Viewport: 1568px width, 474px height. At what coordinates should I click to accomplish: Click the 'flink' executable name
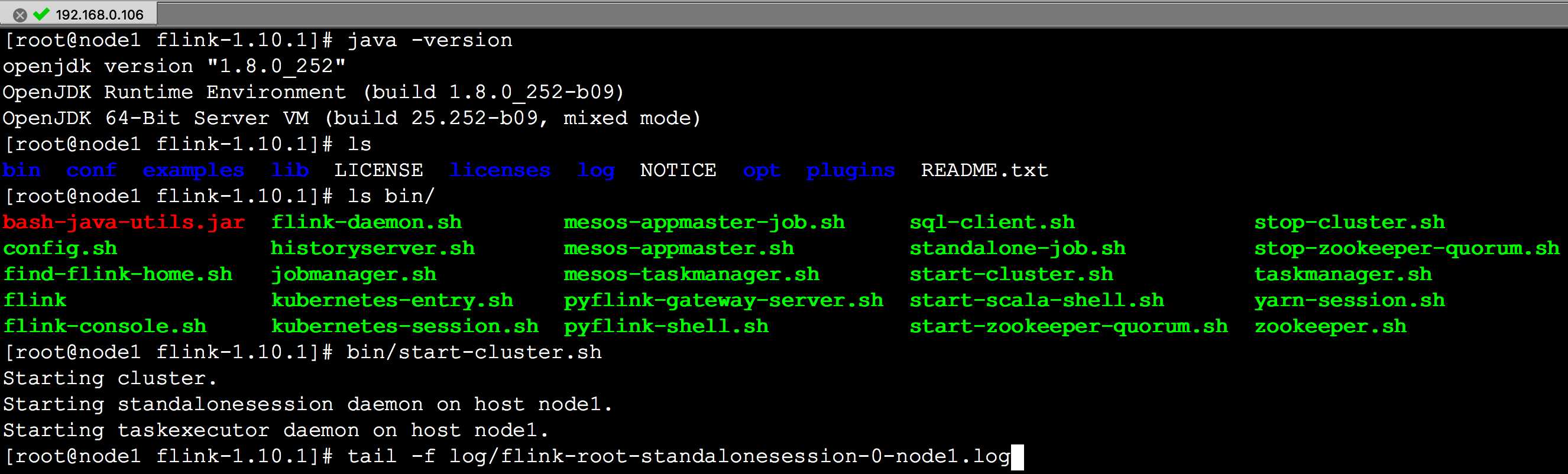pyautogui.click(x=35, y=301)
